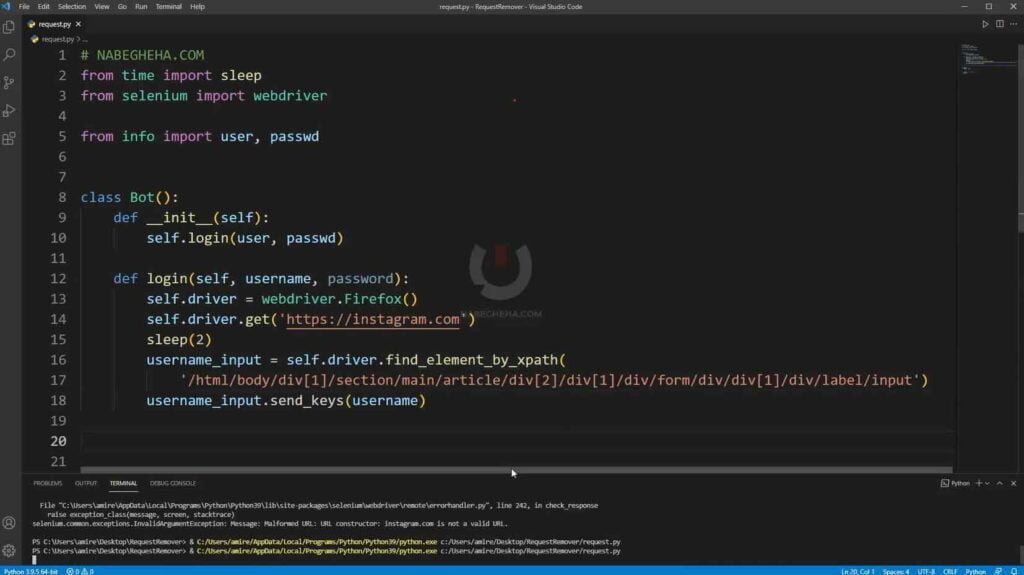Open the terminal launch profile dropdown arrow
1024x575 pixels.
[987, 483]
